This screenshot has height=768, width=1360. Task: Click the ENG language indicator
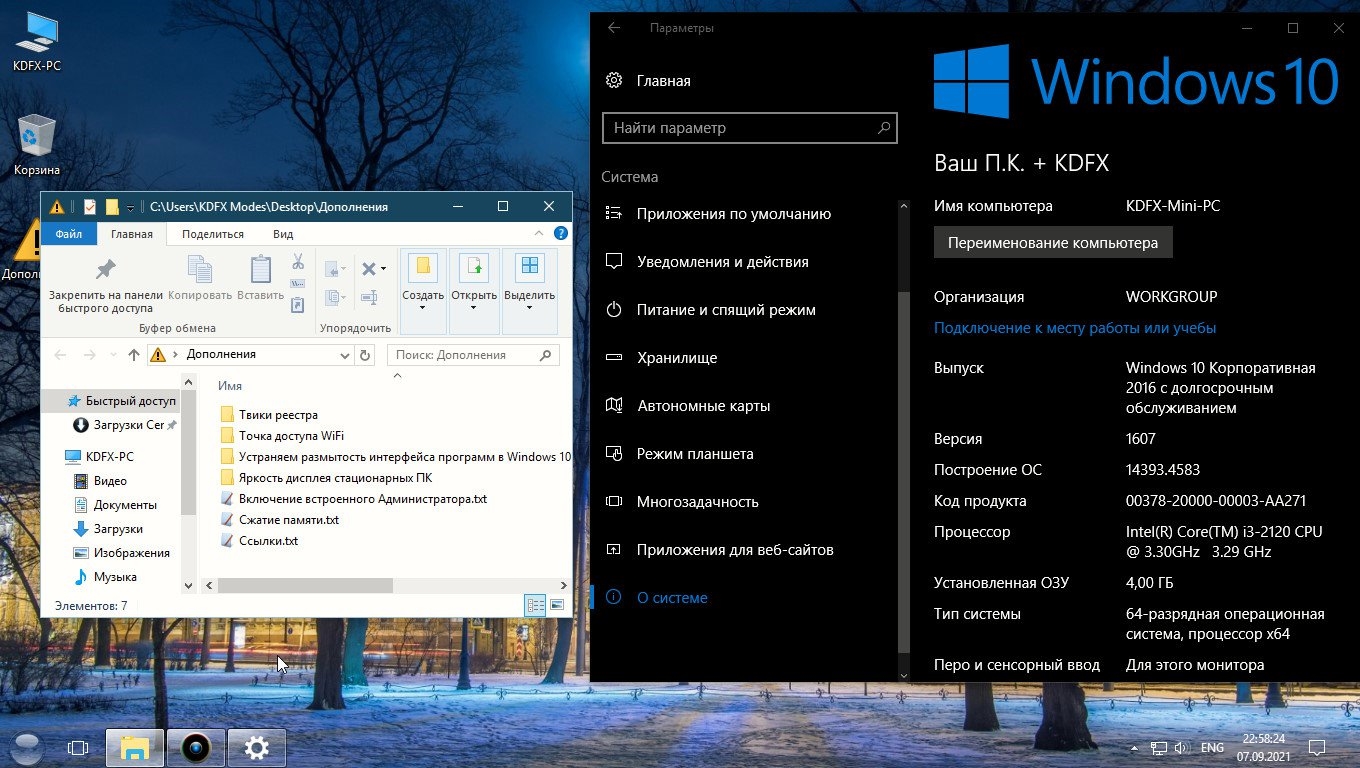1212,748
